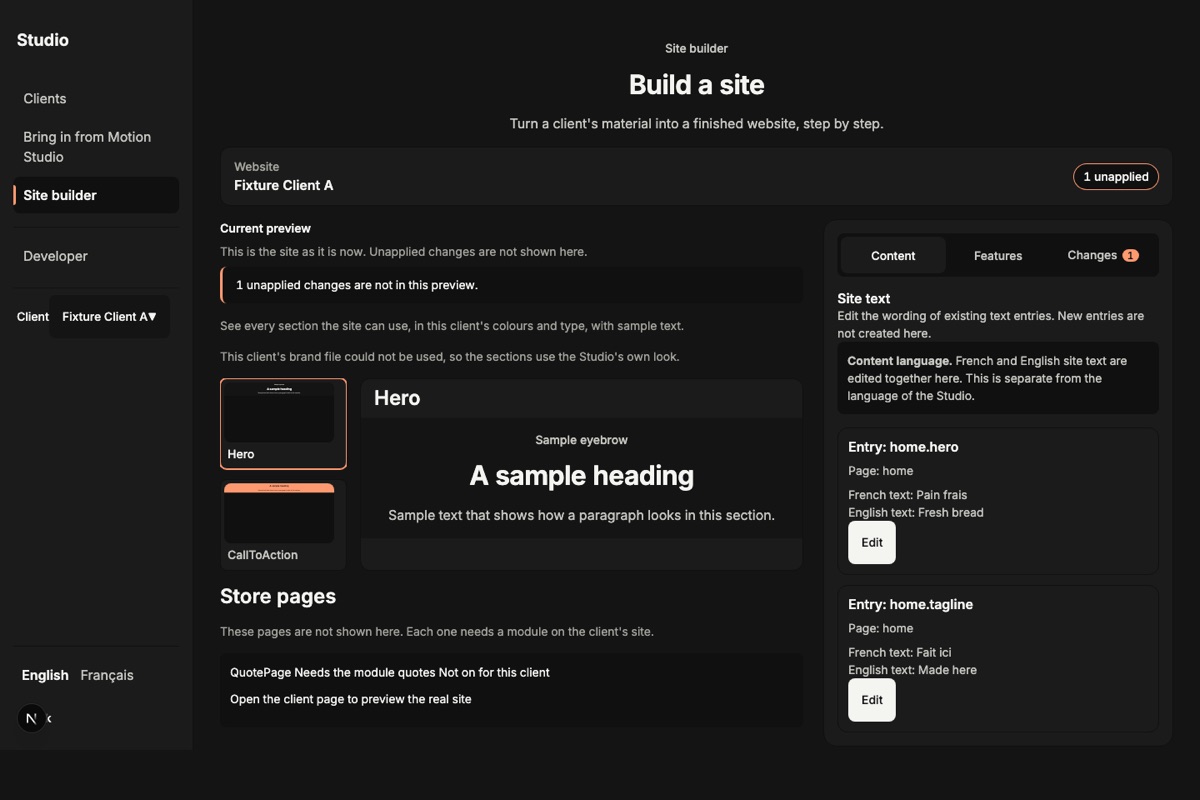Click 'Open the client page to preview' text
Screen dimensions: 1200x800
[x=351, y=699]
